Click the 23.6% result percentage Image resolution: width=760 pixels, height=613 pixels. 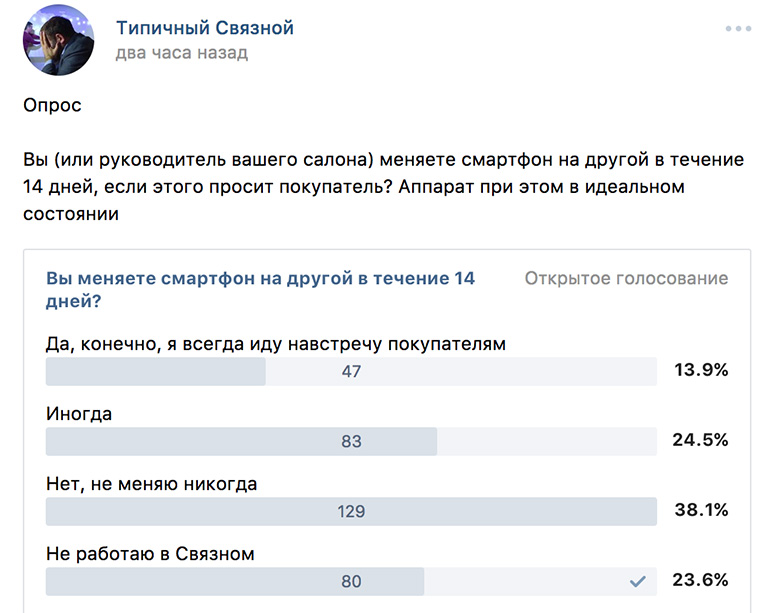click(700, 580)
